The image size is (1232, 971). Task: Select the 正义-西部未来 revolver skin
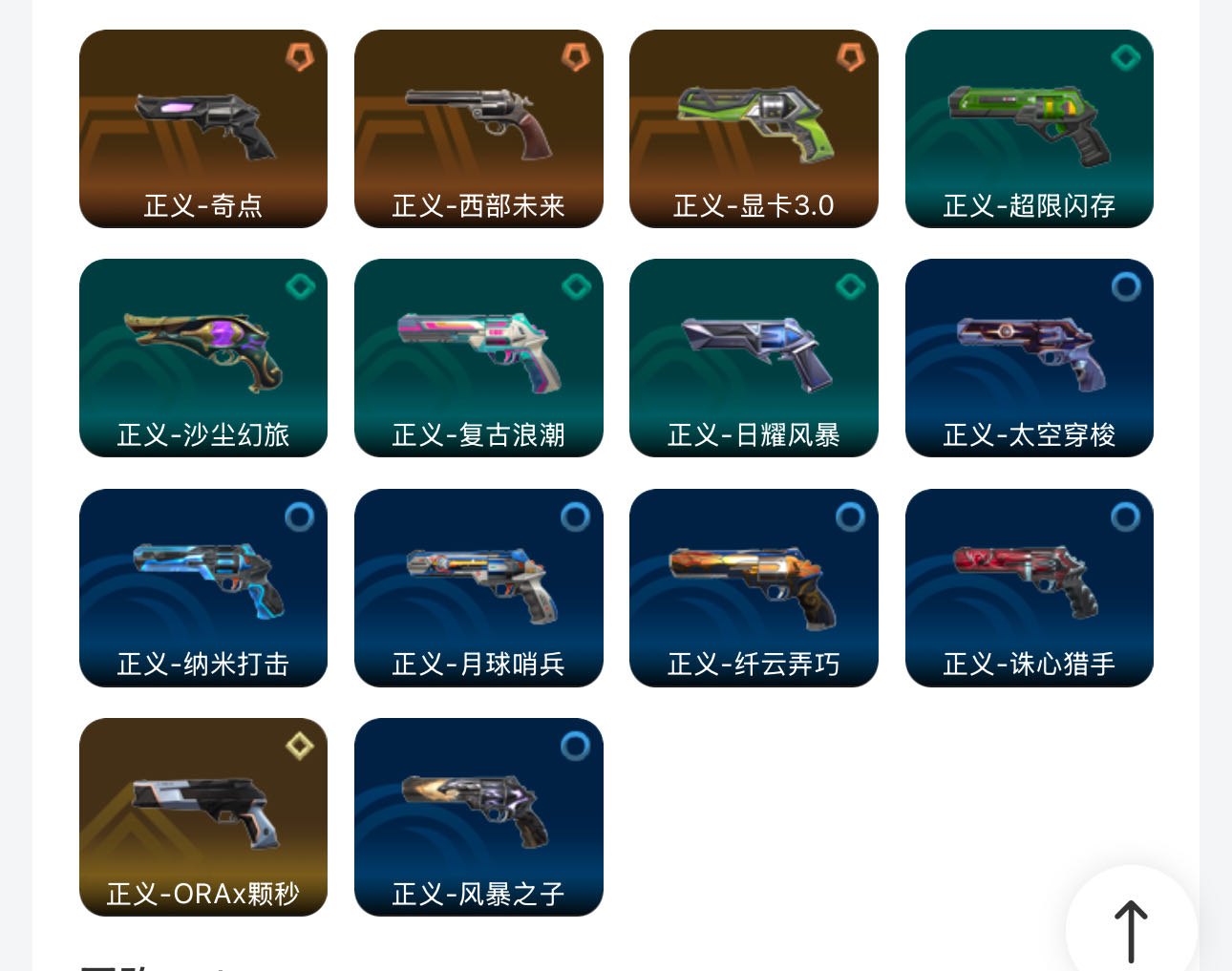coord(478,129)
